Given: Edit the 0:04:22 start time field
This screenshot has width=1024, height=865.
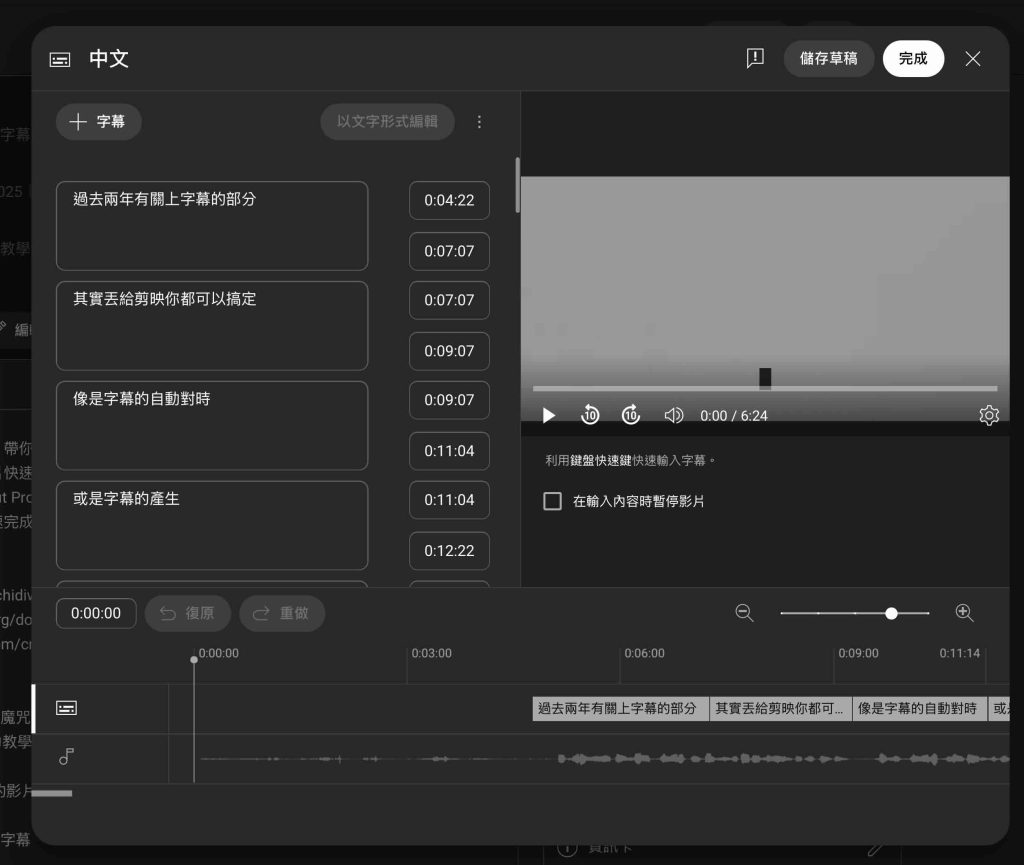Looking at the screenshot, I should click(449, 200).
